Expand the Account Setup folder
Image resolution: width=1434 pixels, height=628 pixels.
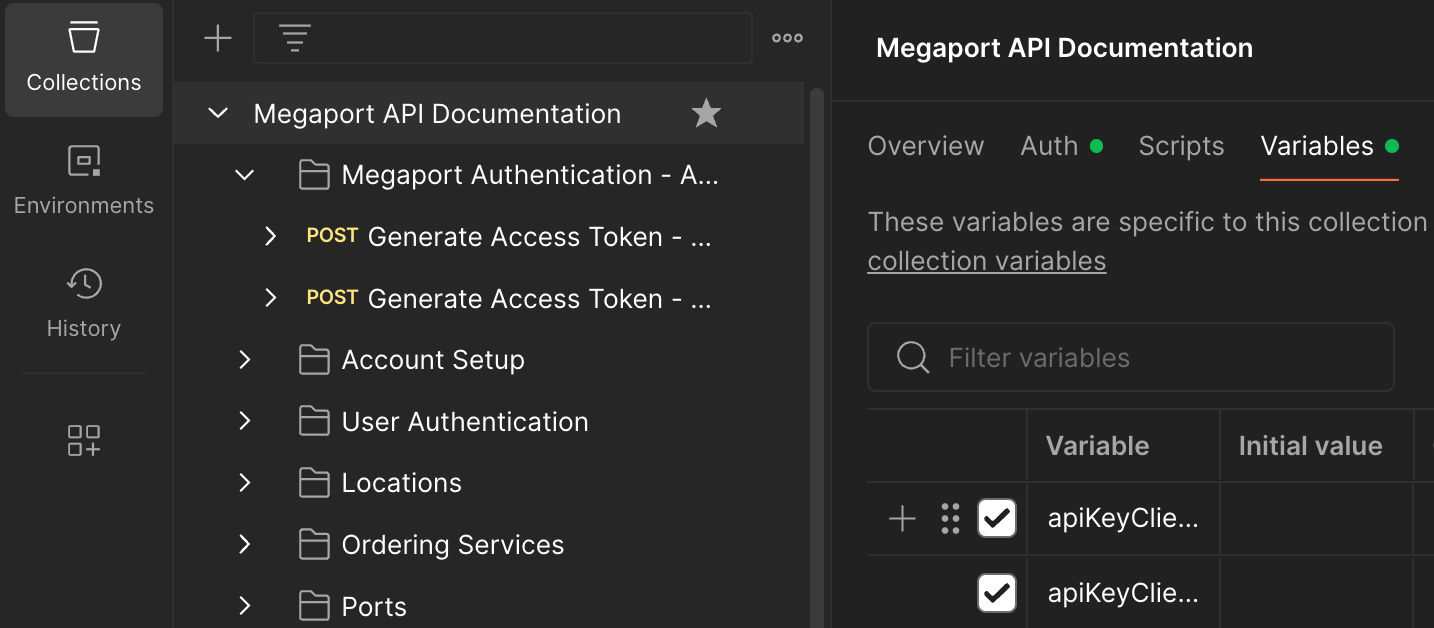[x=244, y=360]
